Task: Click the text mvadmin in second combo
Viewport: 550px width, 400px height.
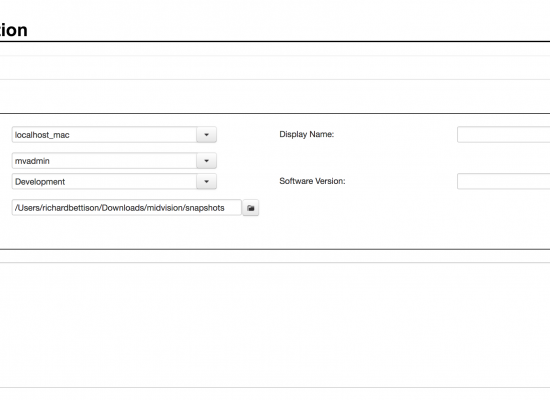Action: click(x=32, y=161)
